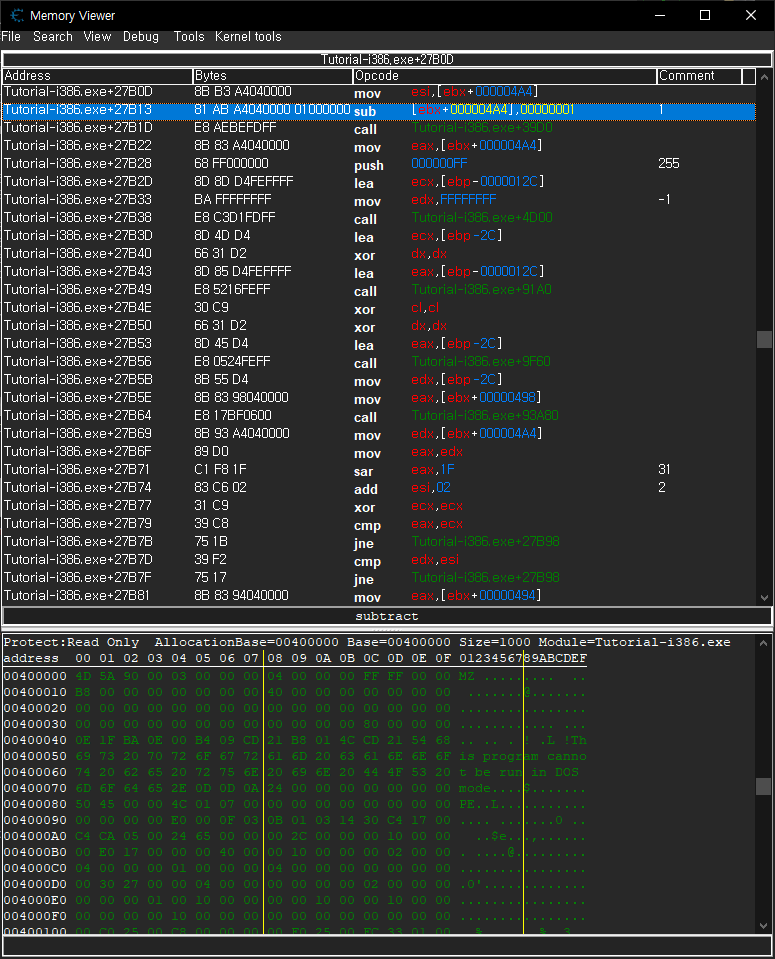Click the address header Tutorial-i386.exe+27B0D bar
Viewport: 775px width, 959px height.
click(387, 59)
